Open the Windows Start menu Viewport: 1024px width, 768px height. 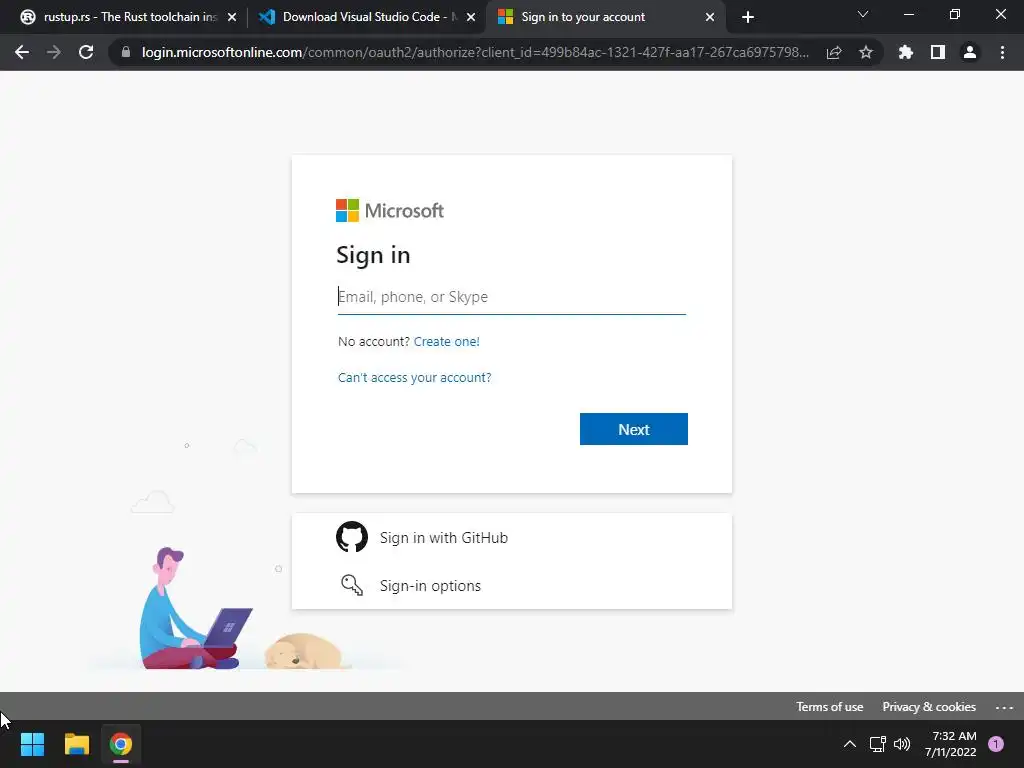pos(32,744)
